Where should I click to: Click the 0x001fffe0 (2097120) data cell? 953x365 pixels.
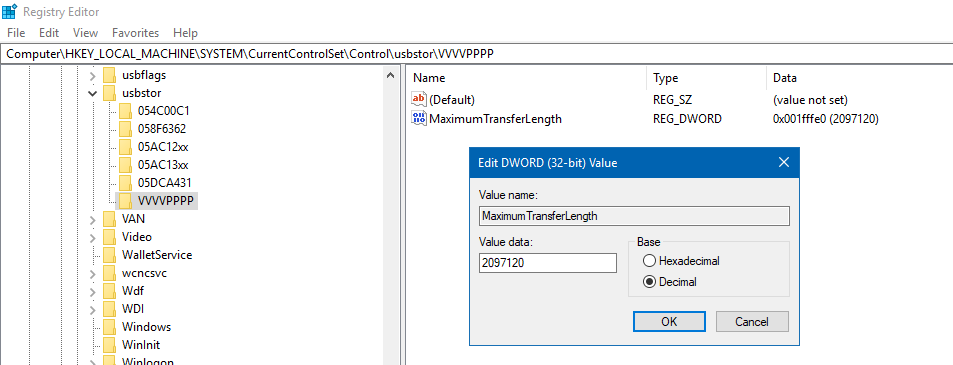(x=825, y=119)
